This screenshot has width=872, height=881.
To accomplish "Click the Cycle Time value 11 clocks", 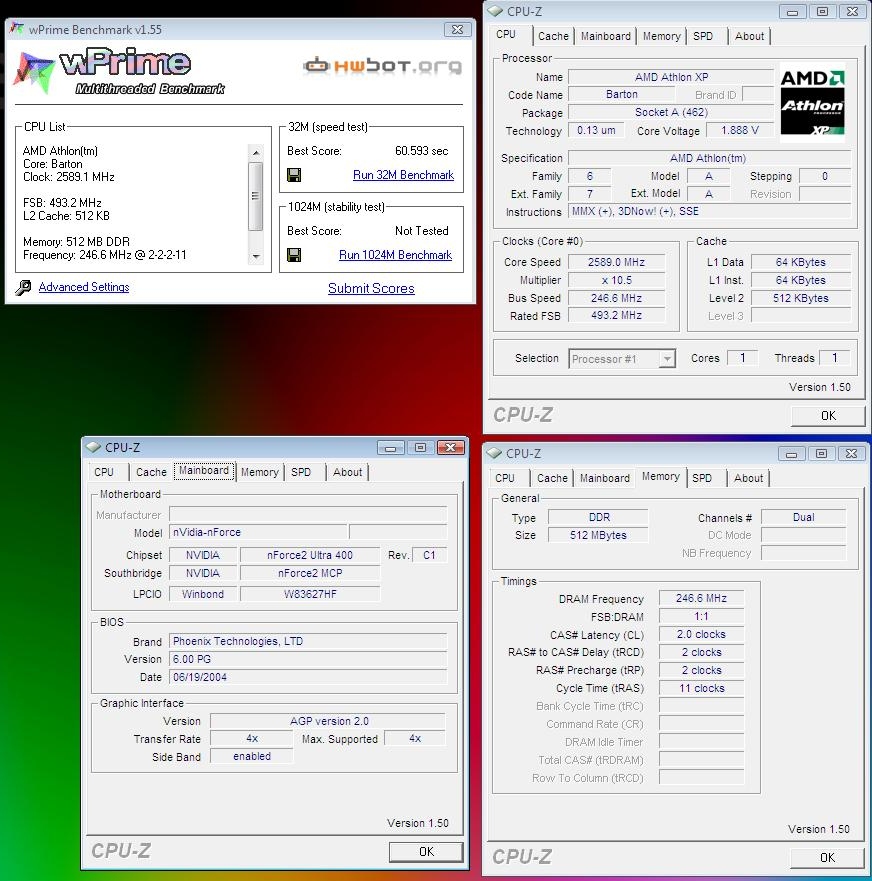I will click(701, 688).
